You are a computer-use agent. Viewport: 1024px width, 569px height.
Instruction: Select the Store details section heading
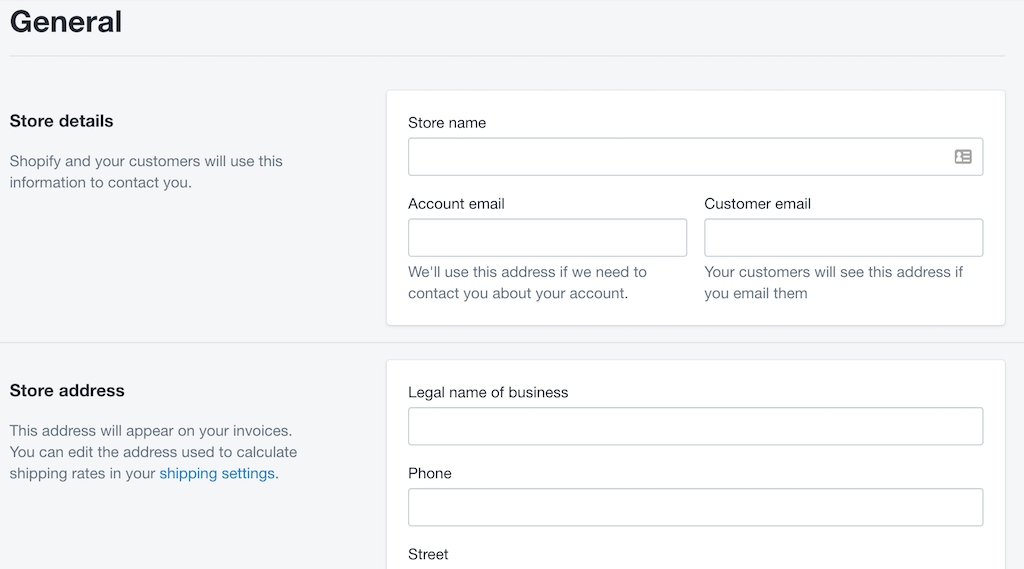pos(61,121)
